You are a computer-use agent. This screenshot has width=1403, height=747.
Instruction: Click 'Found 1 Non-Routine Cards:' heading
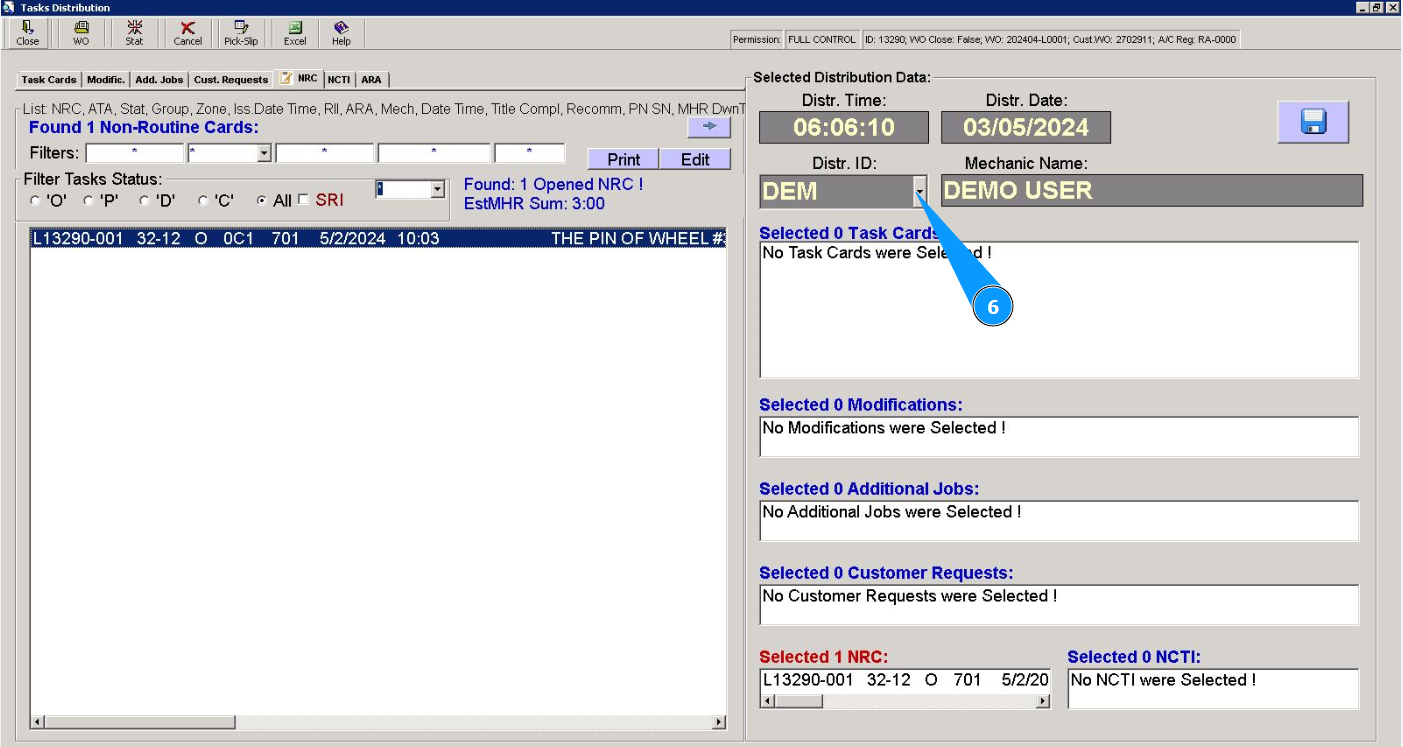(x=144, y=127)
